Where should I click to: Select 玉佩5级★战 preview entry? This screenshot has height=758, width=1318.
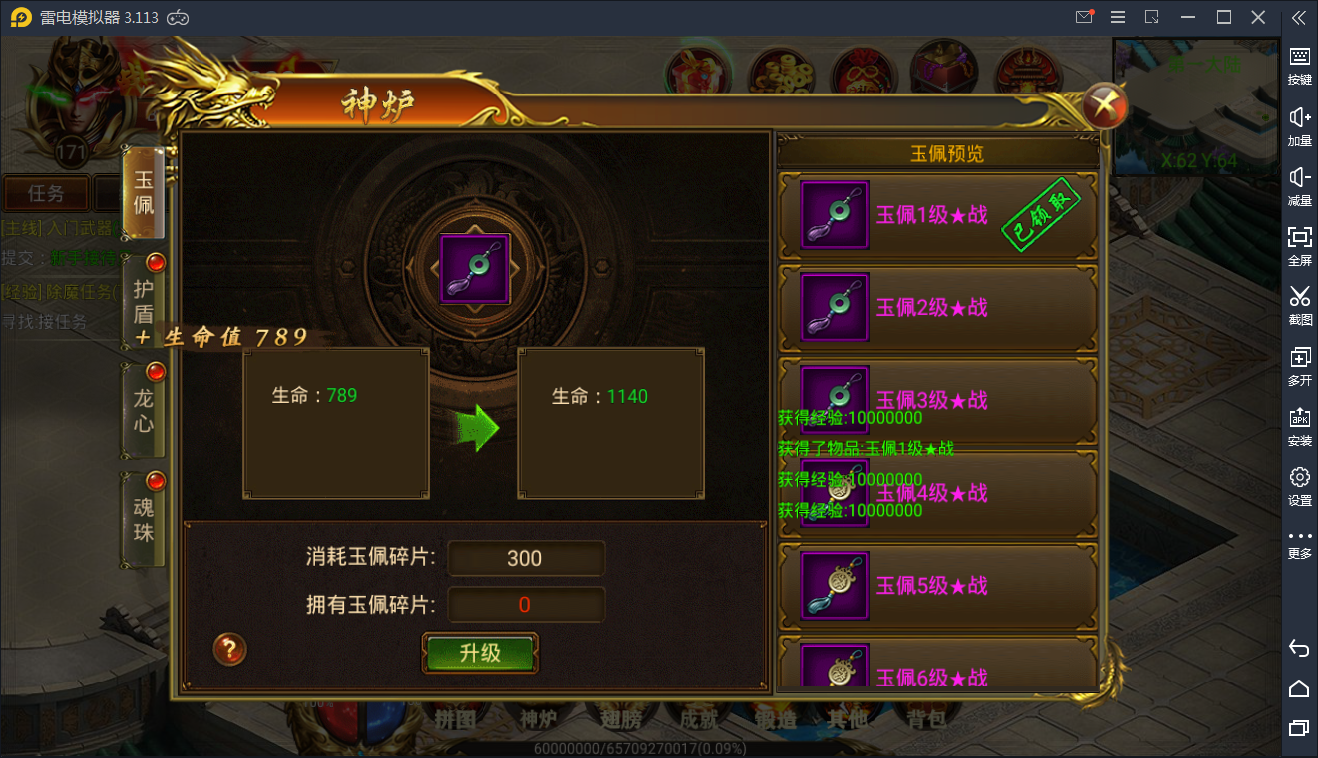[938, 585]
